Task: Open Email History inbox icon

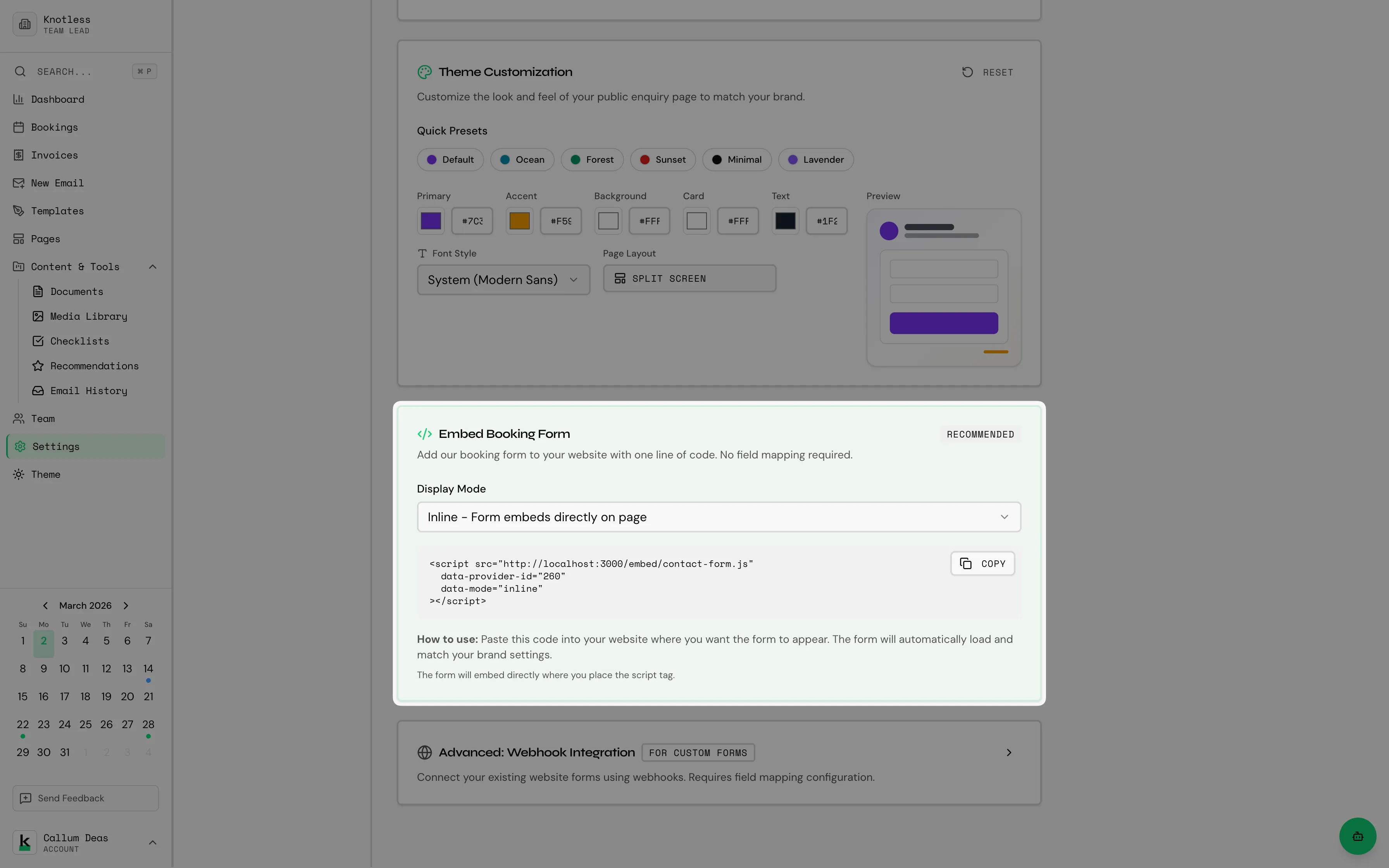Action: 38,390
